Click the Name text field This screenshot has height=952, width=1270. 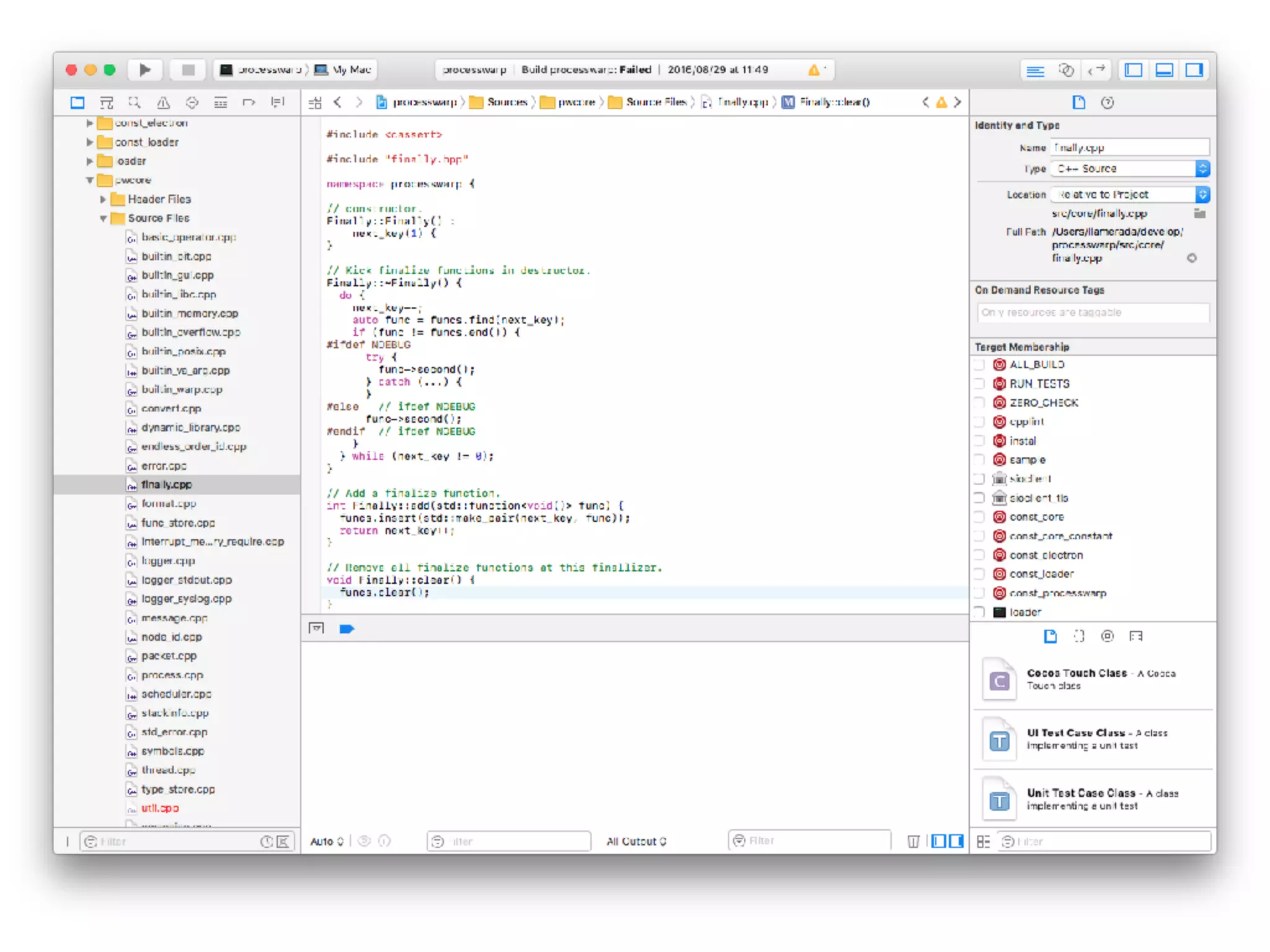pyautogui.click(x=1130, y=148)
